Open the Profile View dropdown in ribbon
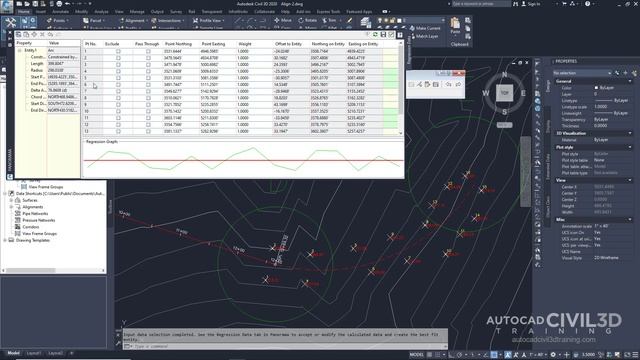Screen dimensions: 640x360 (209, 20)
